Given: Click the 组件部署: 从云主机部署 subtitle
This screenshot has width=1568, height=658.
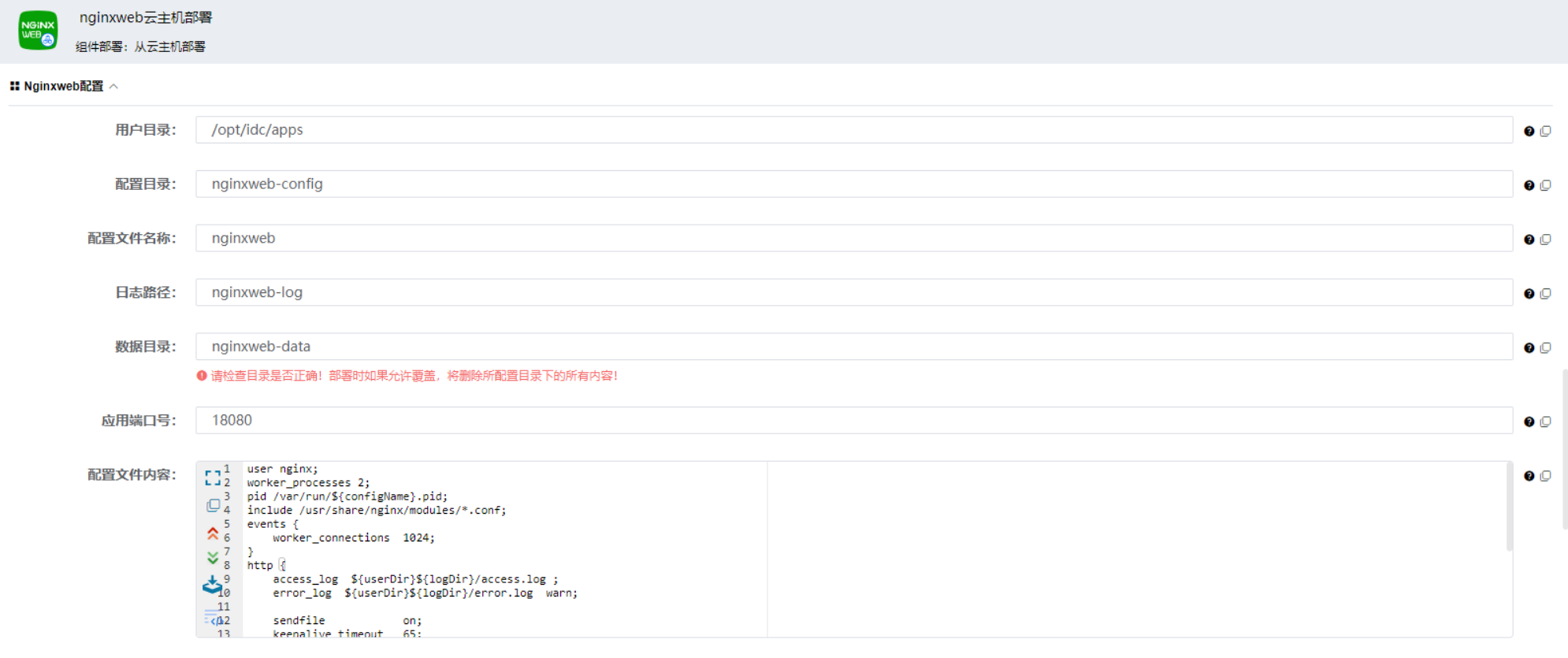Looking at the screenshot, I should [140, 46].
